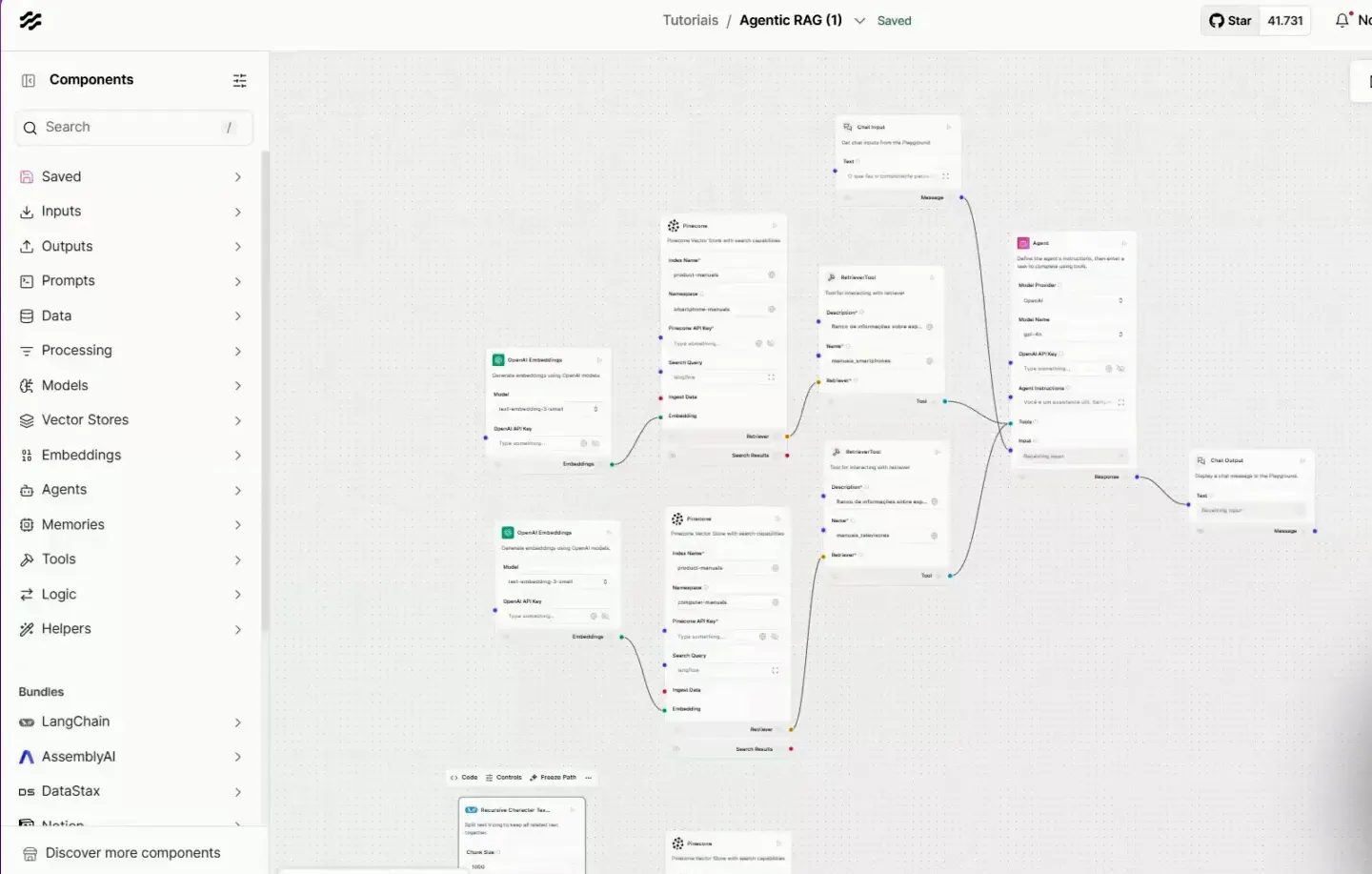The width and height of the screenshot is (1372, 874).
Task: Expand the Vector Stores chevron
Action: coord(238,420)
